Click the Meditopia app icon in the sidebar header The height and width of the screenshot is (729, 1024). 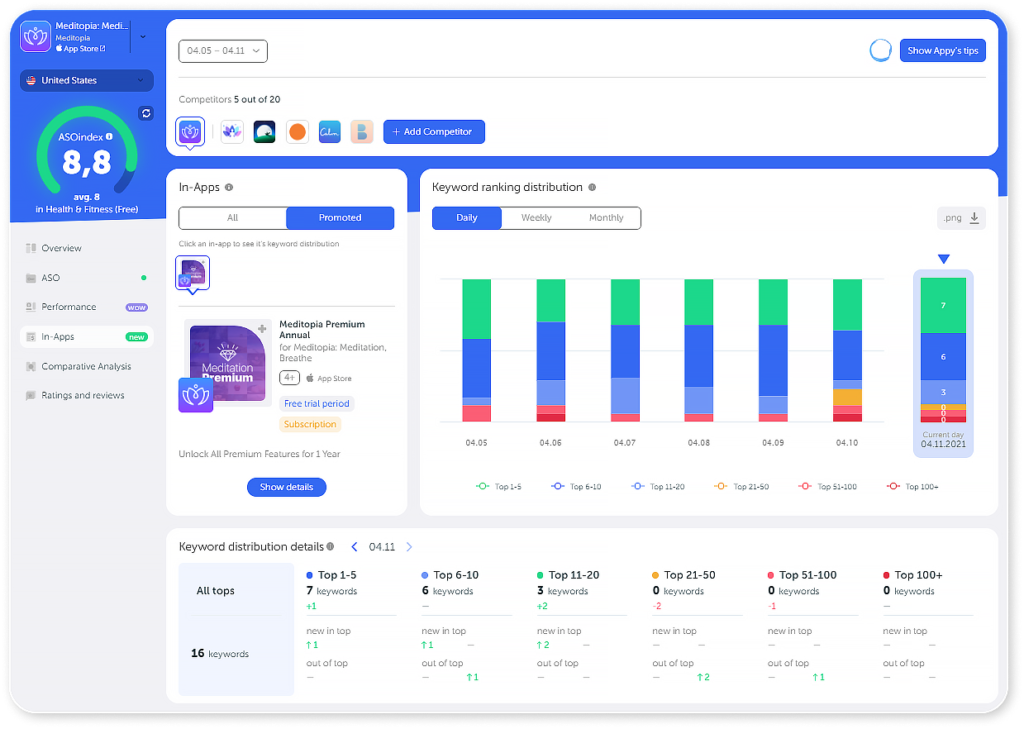pyautogui.click(x=35, y=36)
